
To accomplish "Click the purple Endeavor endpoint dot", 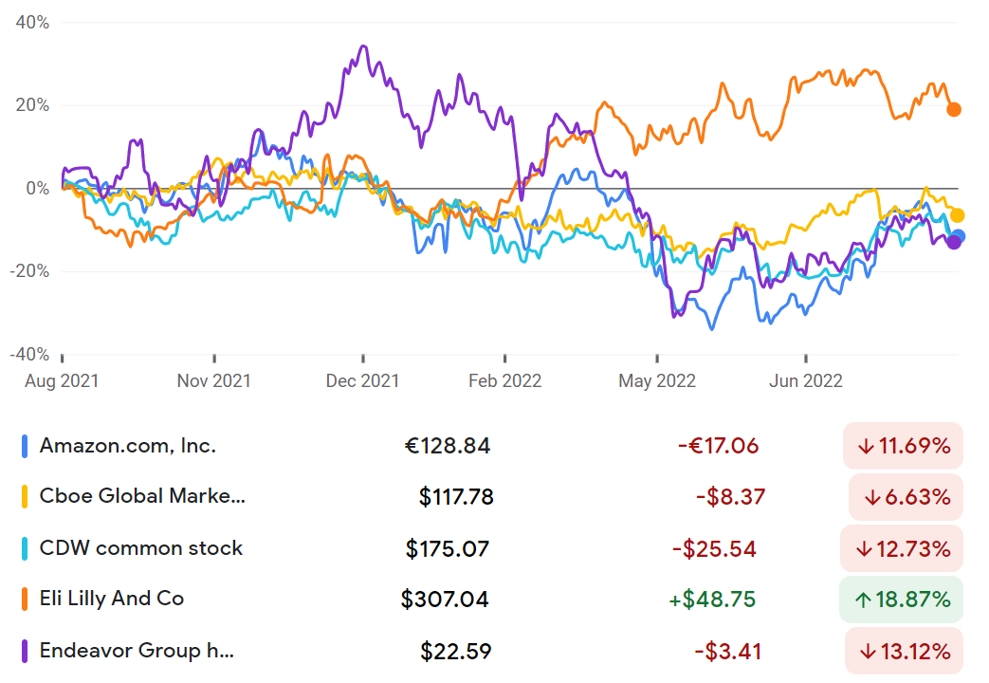I will point(954,242).
